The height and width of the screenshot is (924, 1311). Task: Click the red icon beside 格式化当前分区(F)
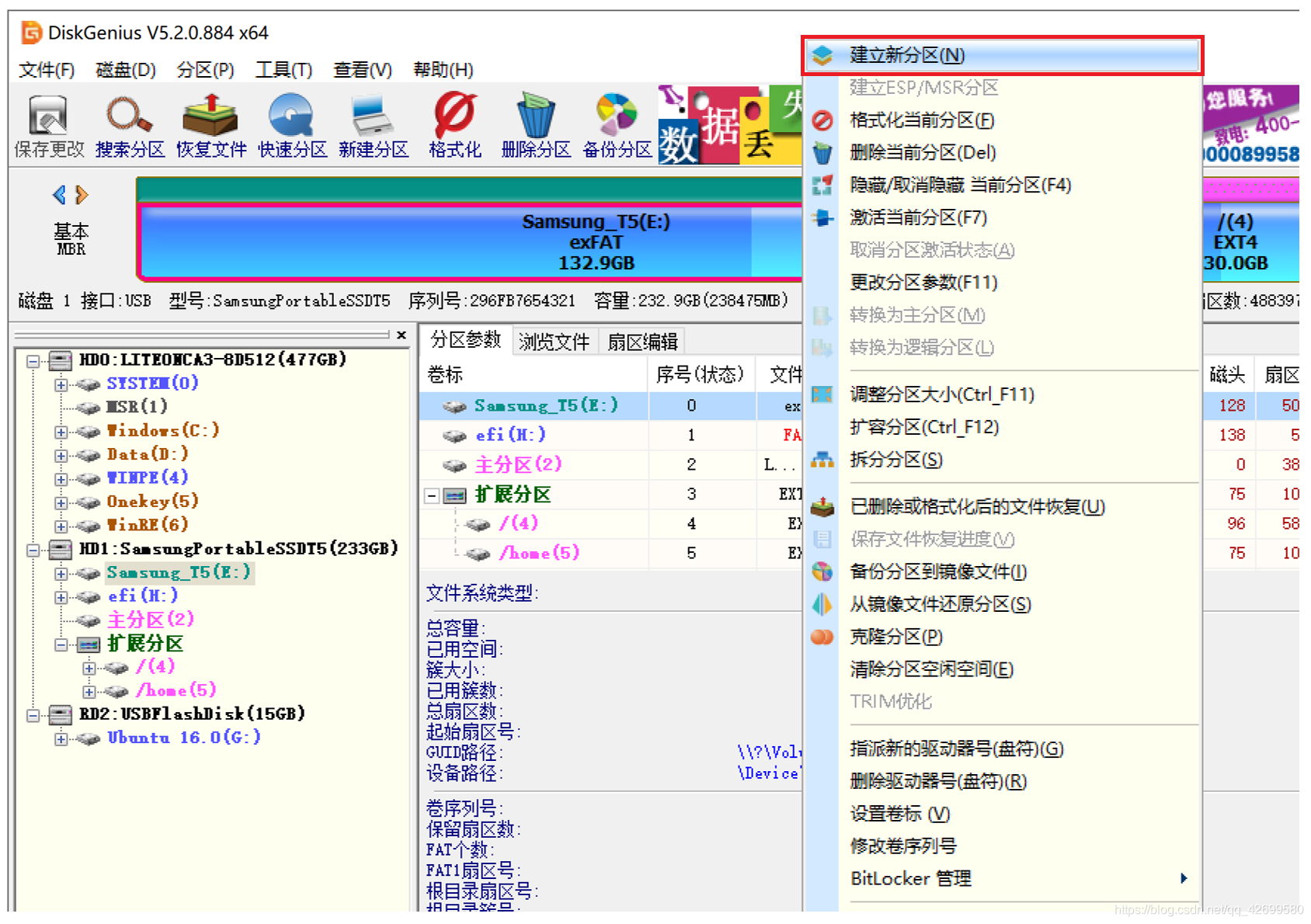(x=822, y=120)
